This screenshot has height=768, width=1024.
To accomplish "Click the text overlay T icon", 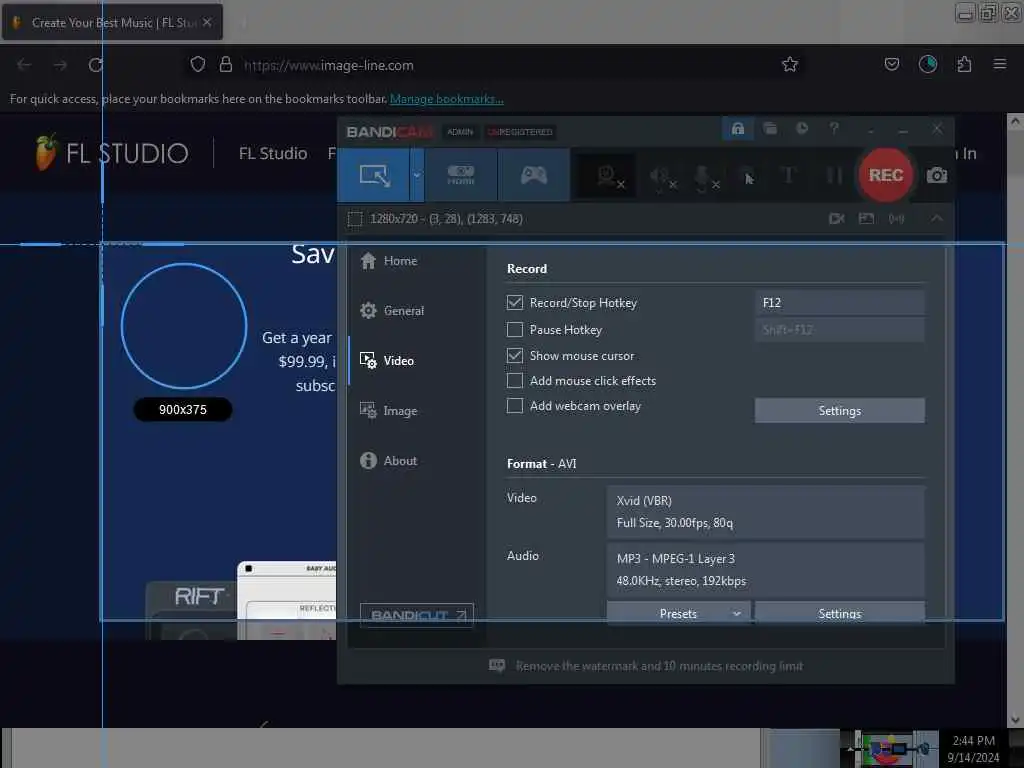I will 788,175.
